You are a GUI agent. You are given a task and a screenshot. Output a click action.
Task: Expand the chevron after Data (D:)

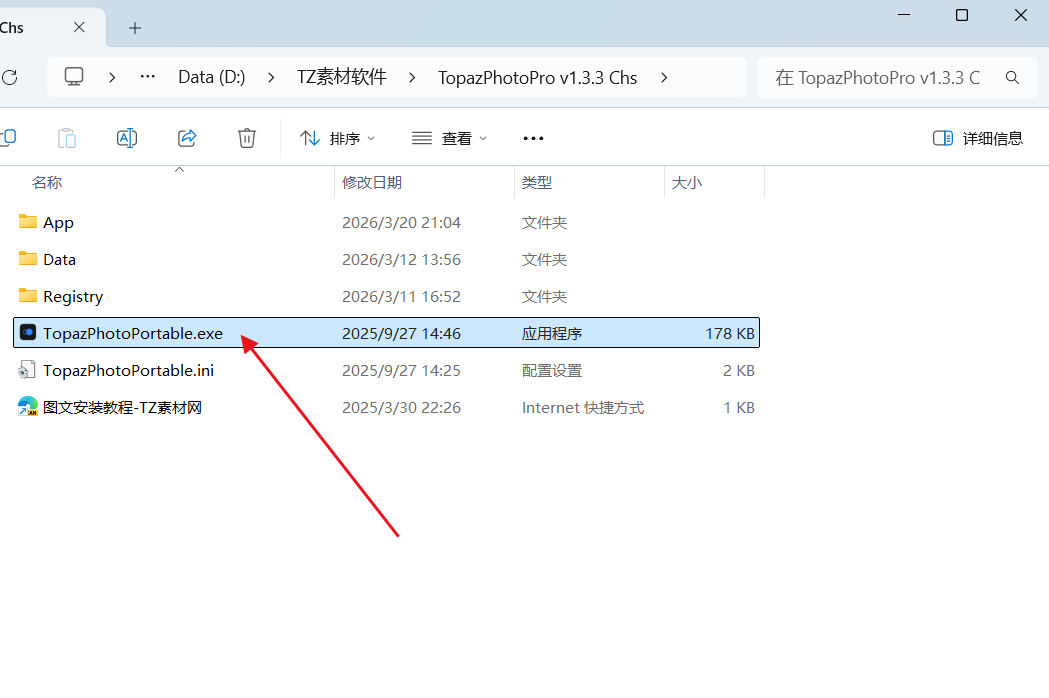click(x=271, y=78)
